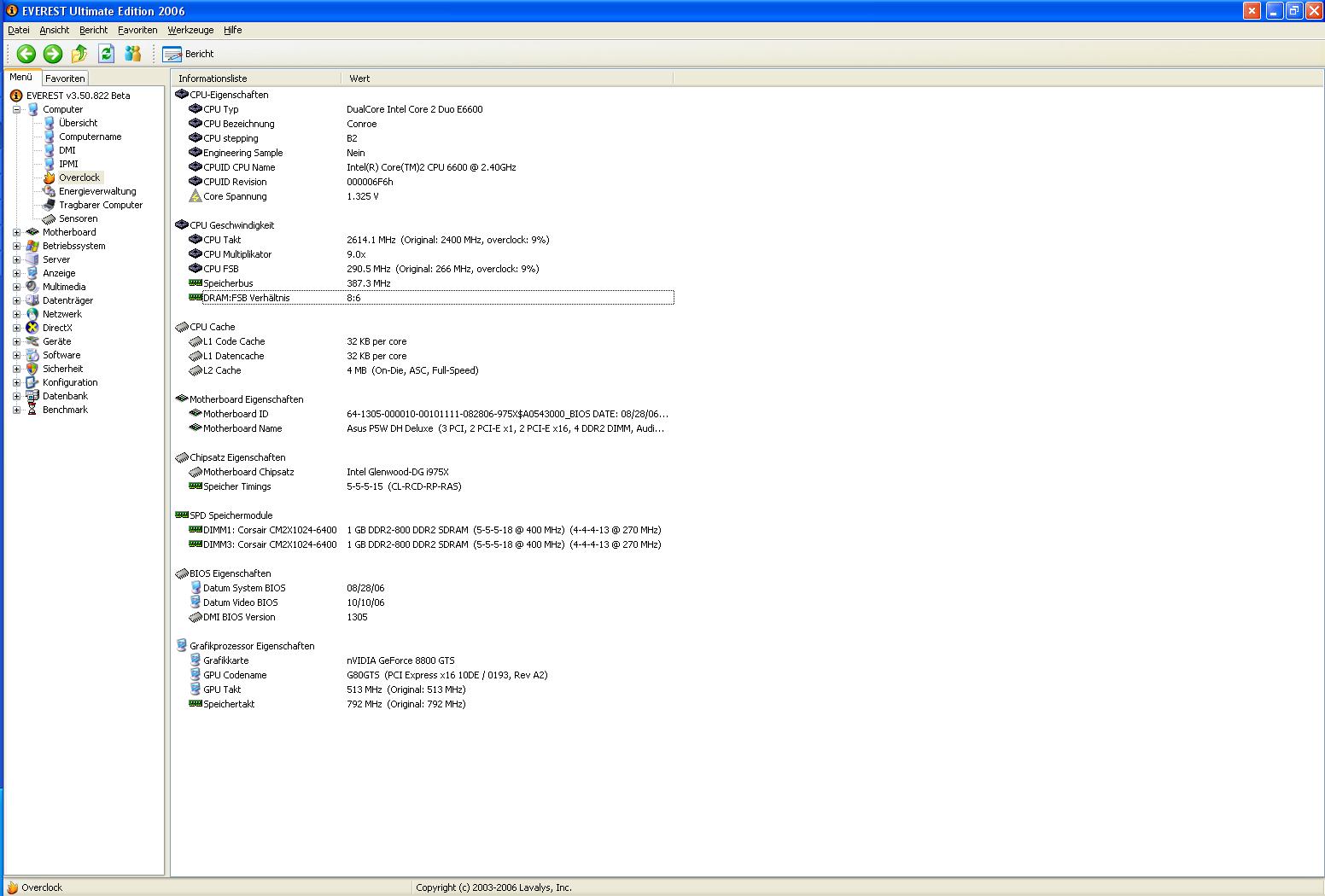The height and width of the screenshot is (896, 1325).
Task: Click the Konfiguration icon in tree
Action: pos(32,382)
